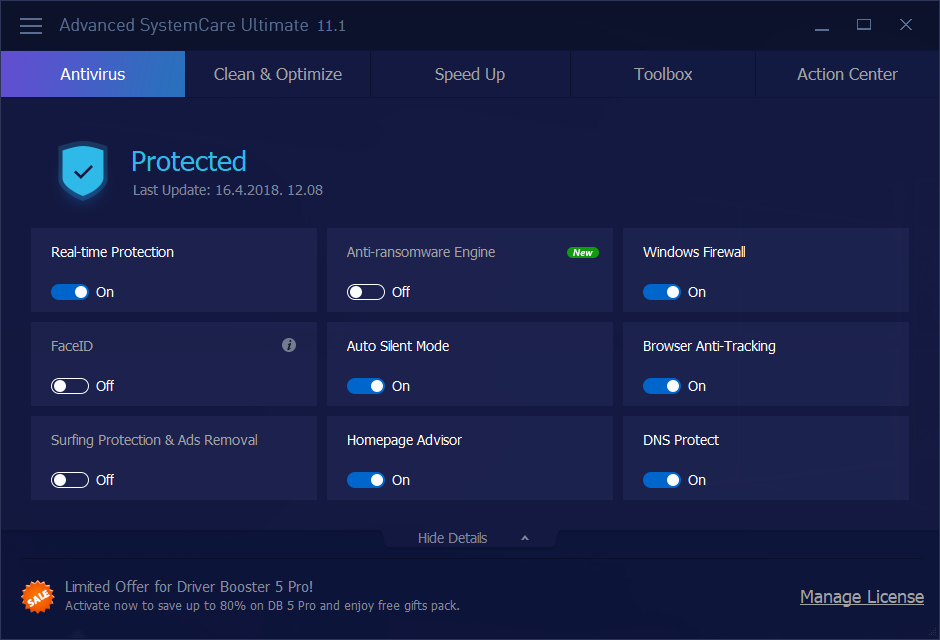Click the FaceID label

(x=72, y=346)
